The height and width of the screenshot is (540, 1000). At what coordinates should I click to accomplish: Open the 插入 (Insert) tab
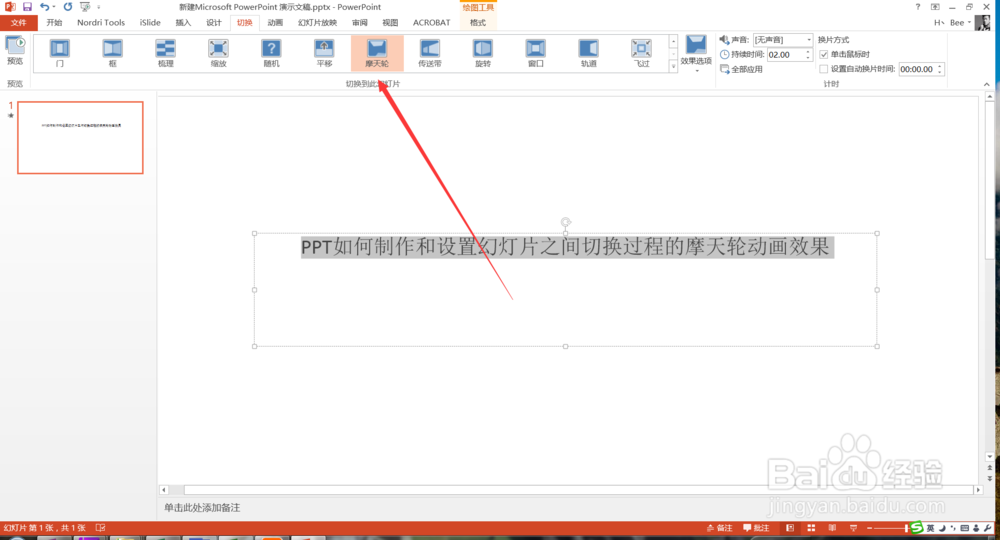(x=183, y=22)
